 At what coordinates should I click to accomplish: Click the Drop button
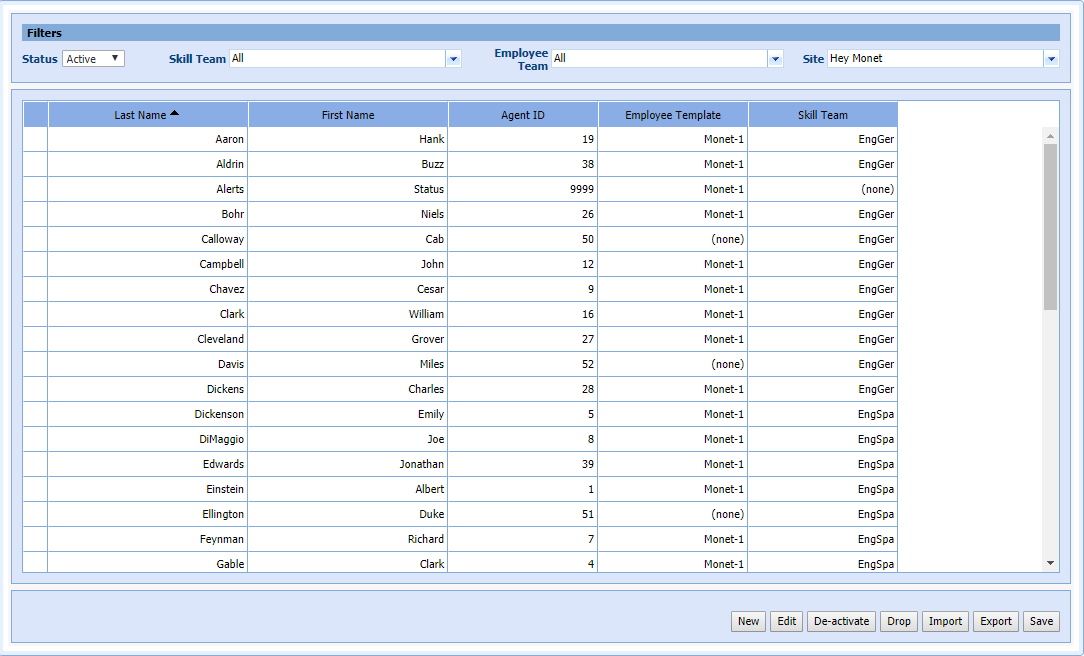(x=899, y=621)
